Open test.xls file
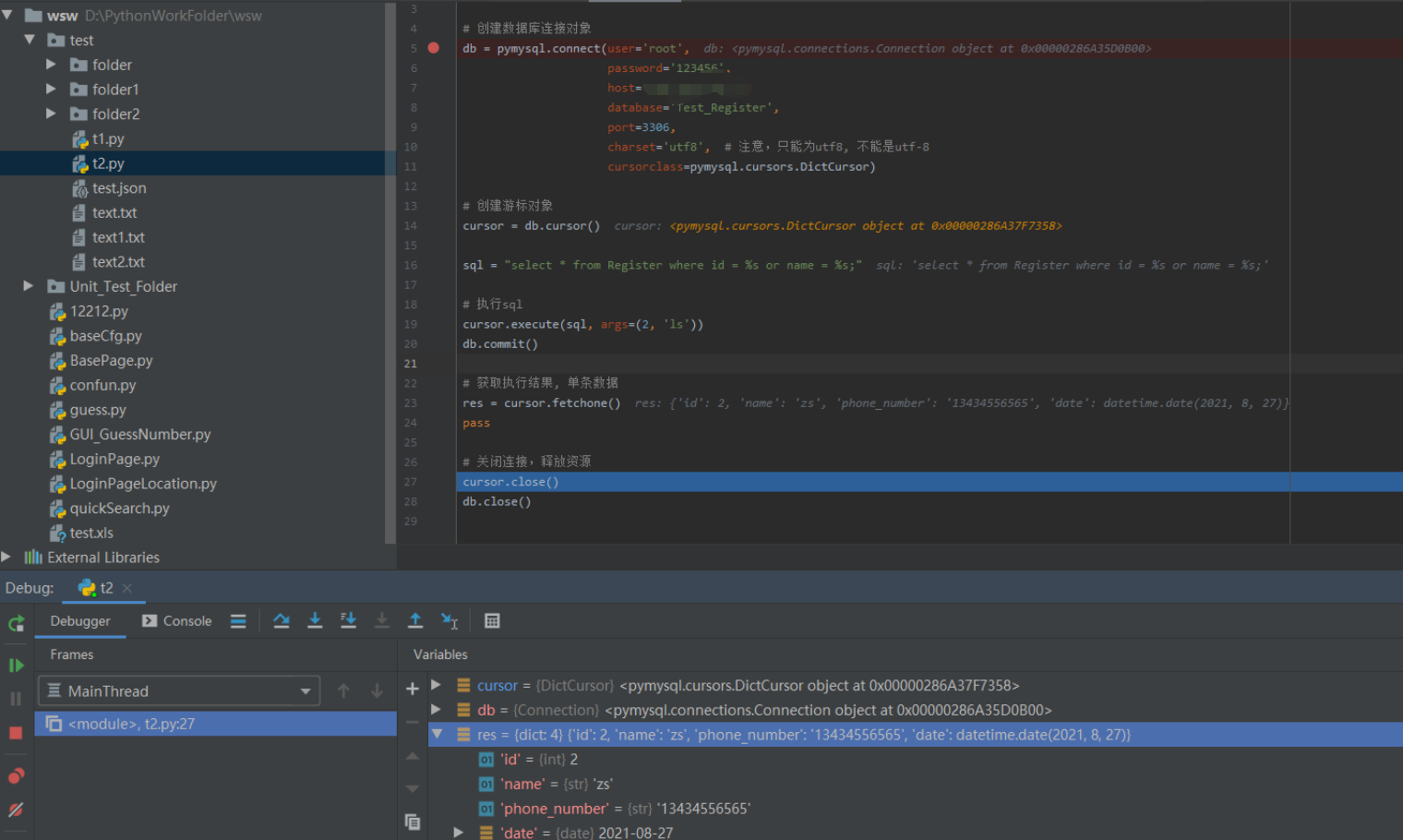This screenshot has height=840, width=1403. pyautogui.click(x=91, y=533)
